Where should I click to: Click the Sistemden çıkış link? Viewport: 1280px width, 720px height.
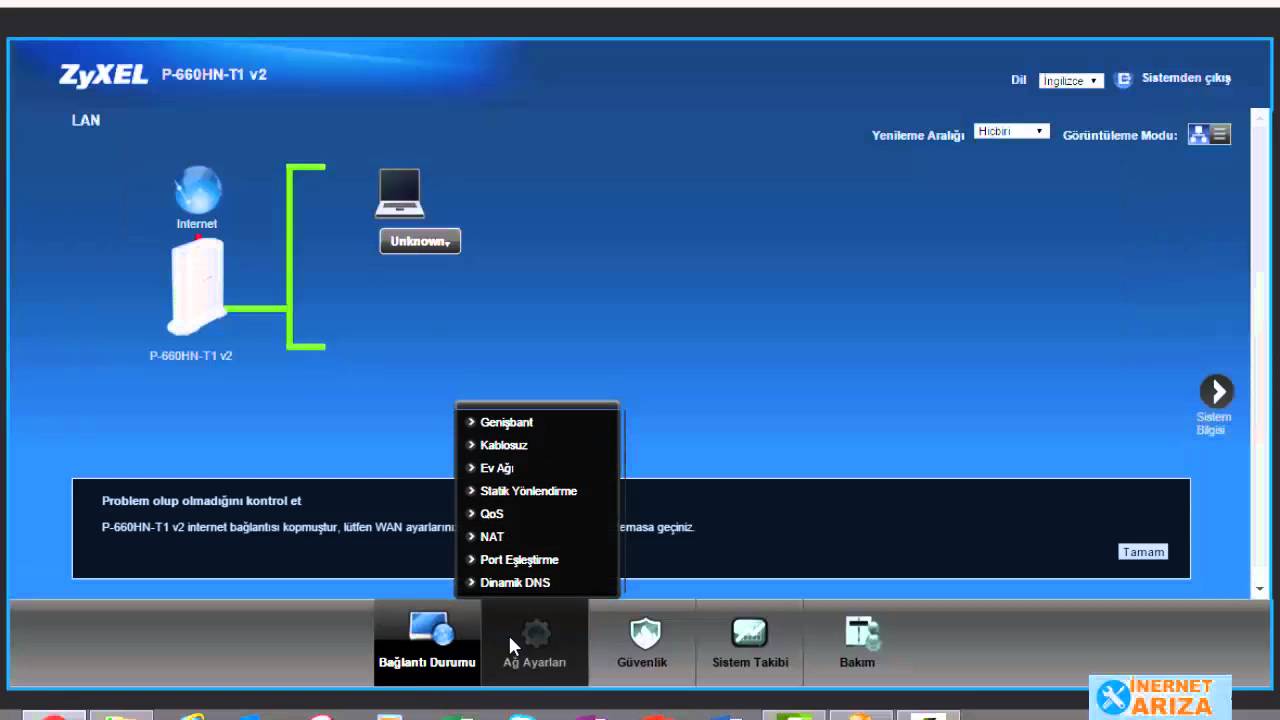1186,78
